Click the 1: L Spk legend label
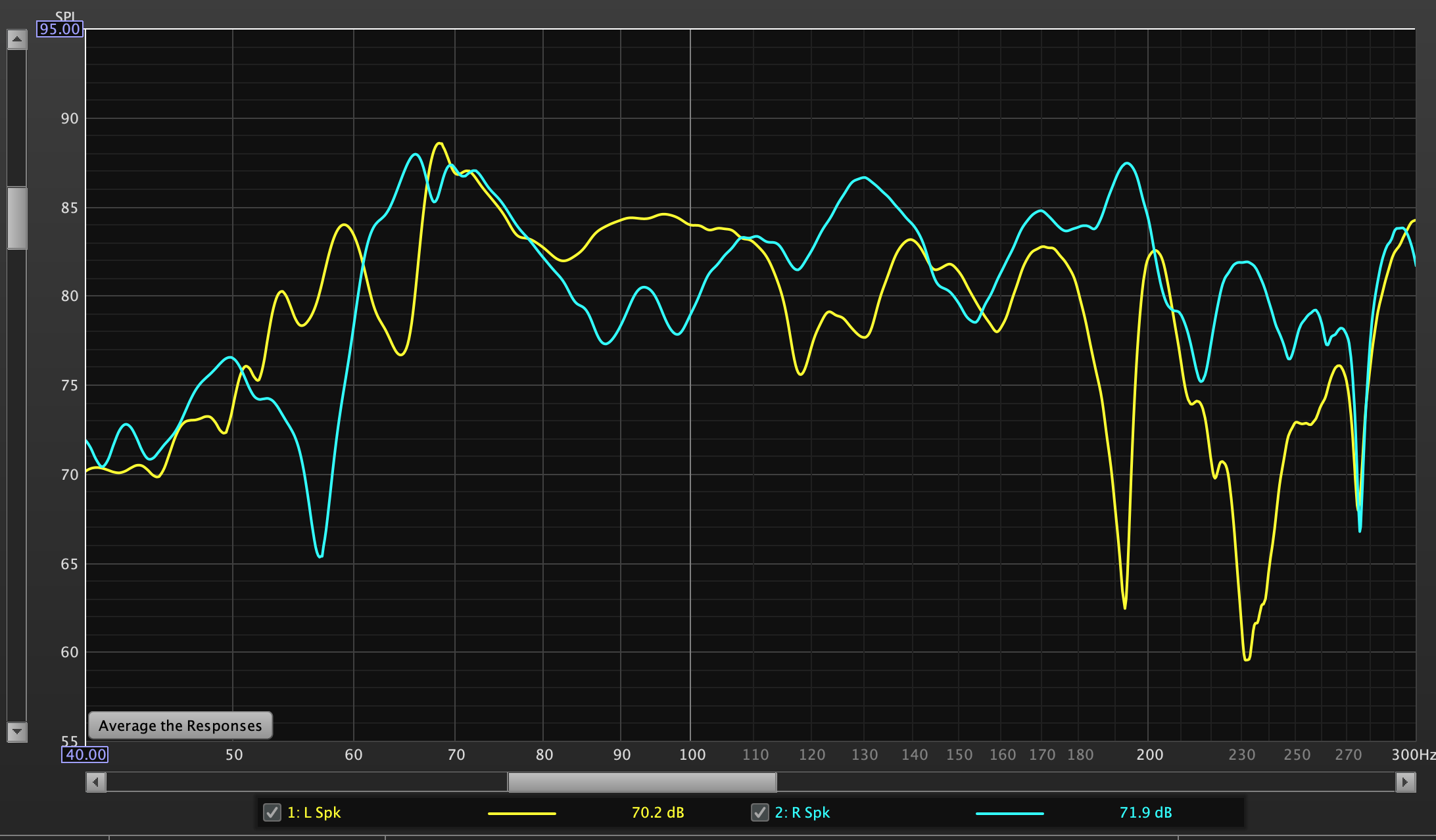The image size is (1436, 840). coord(314,812)
